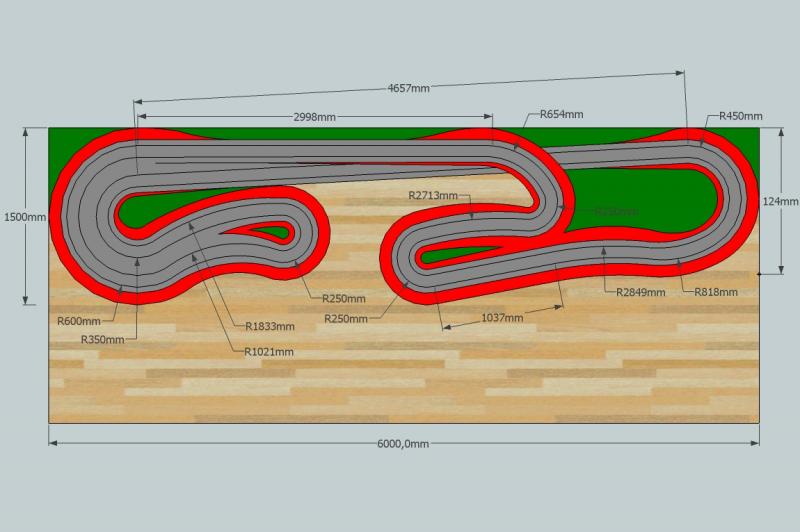Click the R654mm radius label
800x532 pixels.
click(561, 115)
